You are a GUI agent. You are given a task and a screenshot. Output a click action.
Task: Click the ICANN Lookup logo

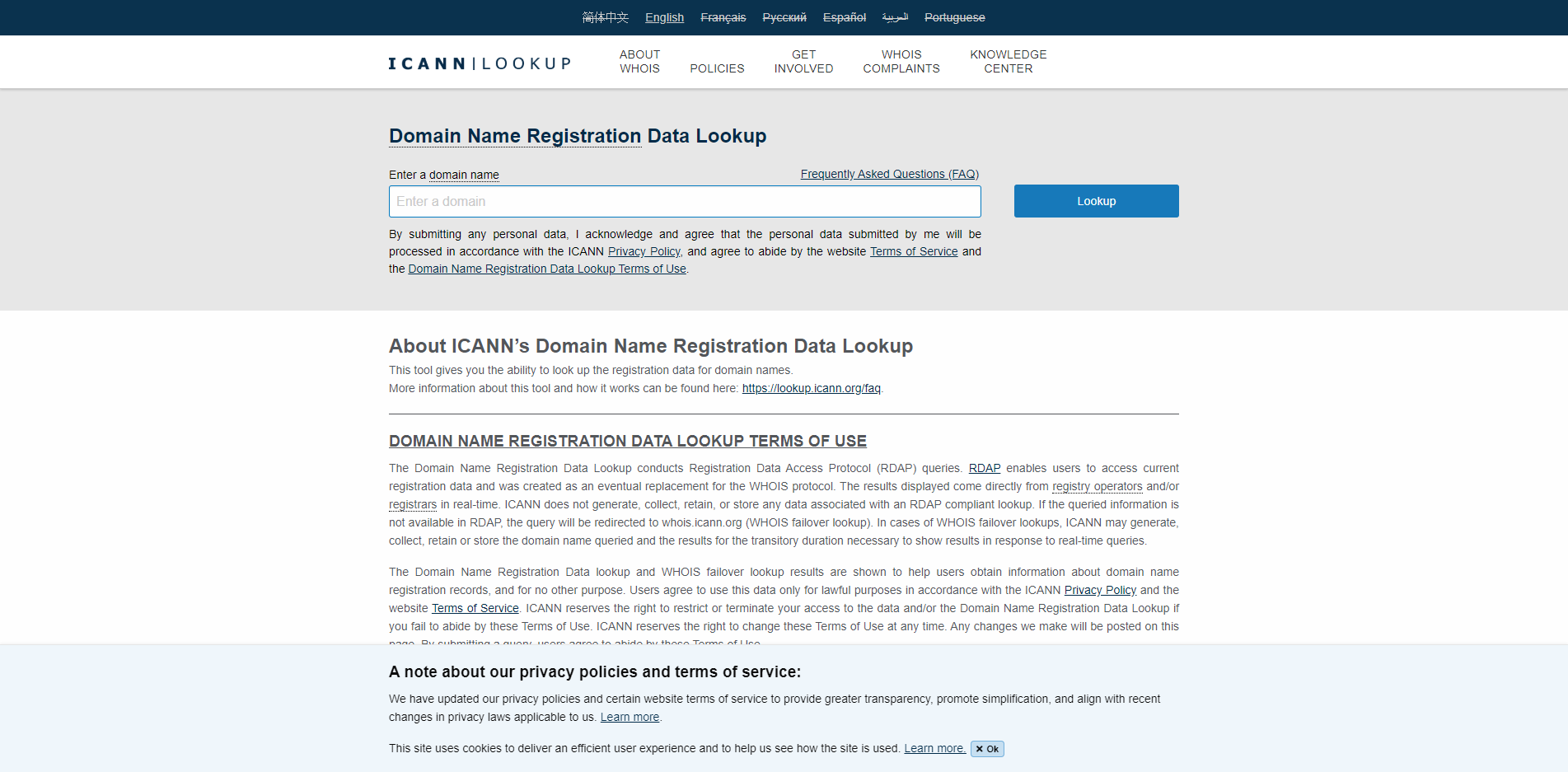480,63
